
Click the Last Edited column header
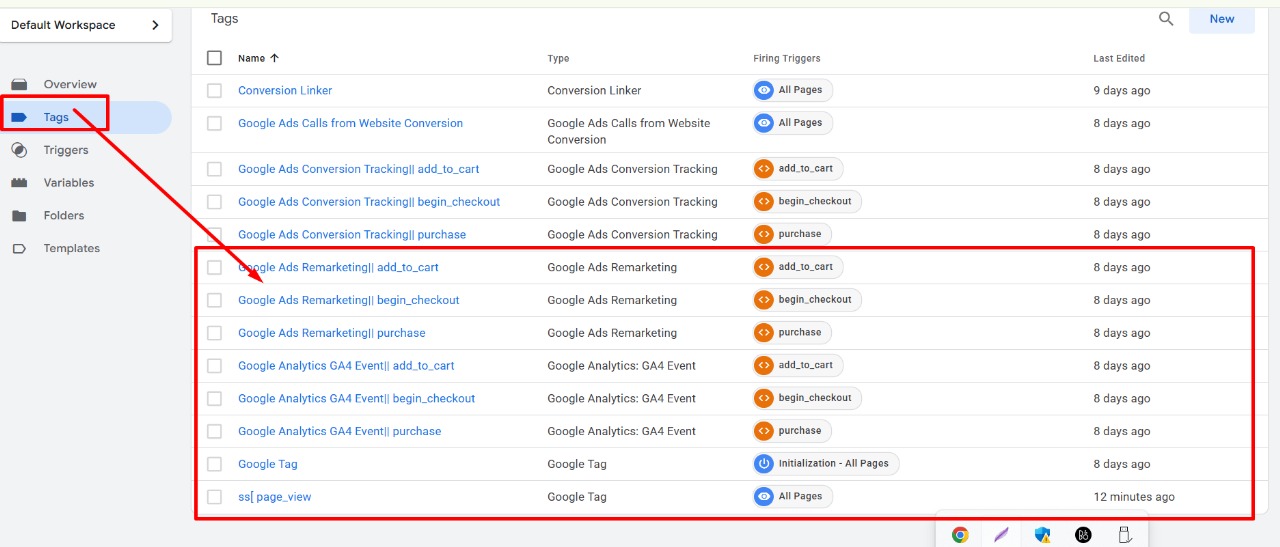(1119, 59)
